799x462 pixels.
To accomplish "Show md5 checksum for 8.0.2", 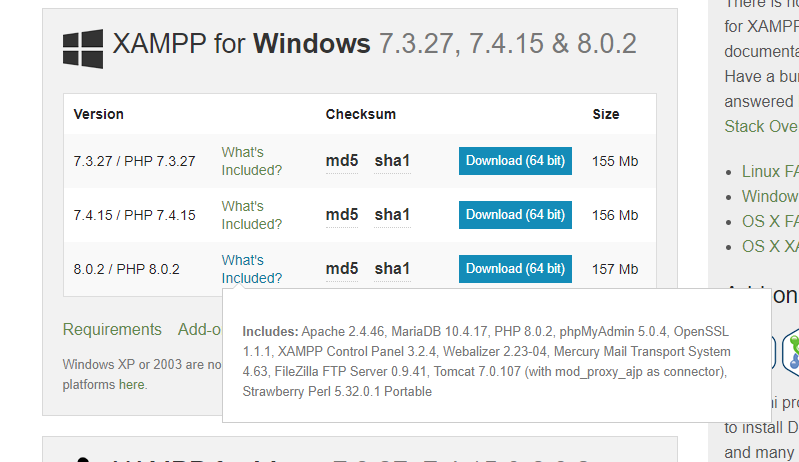I will [x=342, y=269].
